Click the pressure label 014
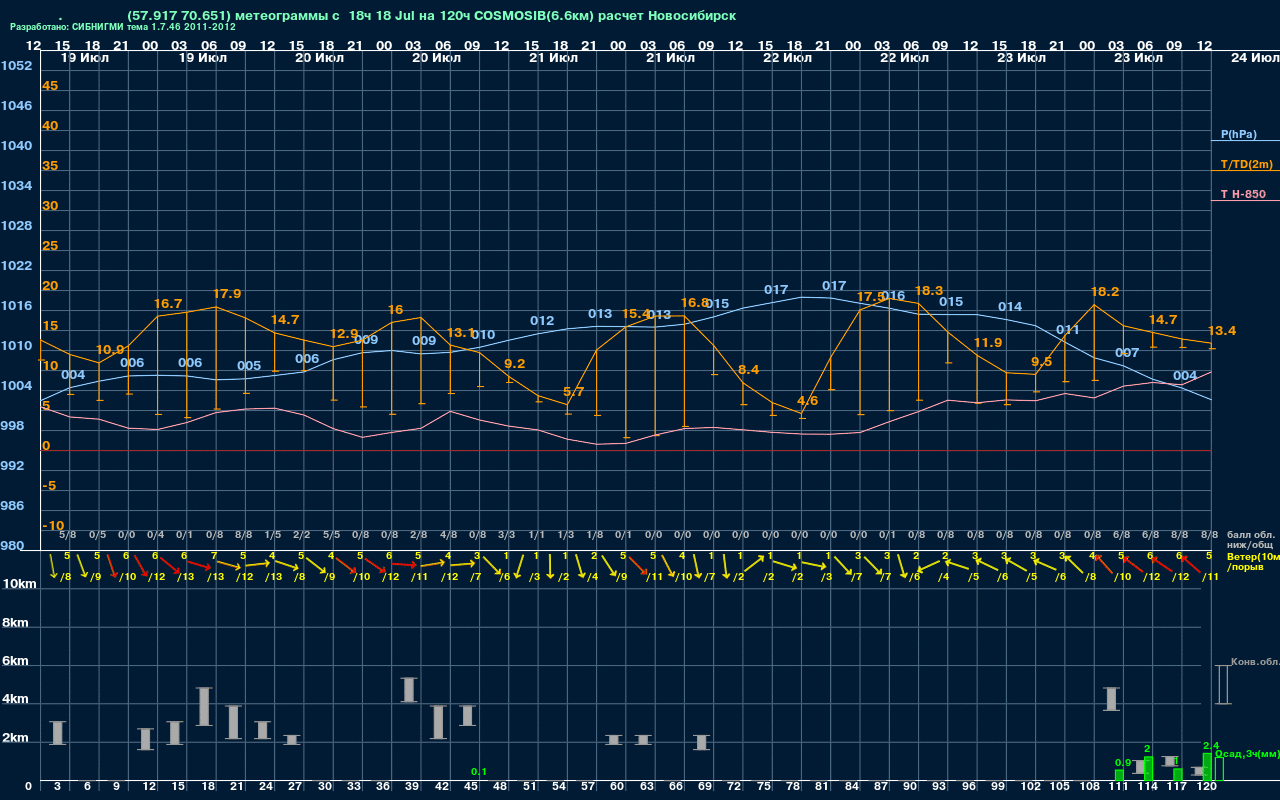The width and height of the screenshot is (1280, 800). tap(1010, 307)
